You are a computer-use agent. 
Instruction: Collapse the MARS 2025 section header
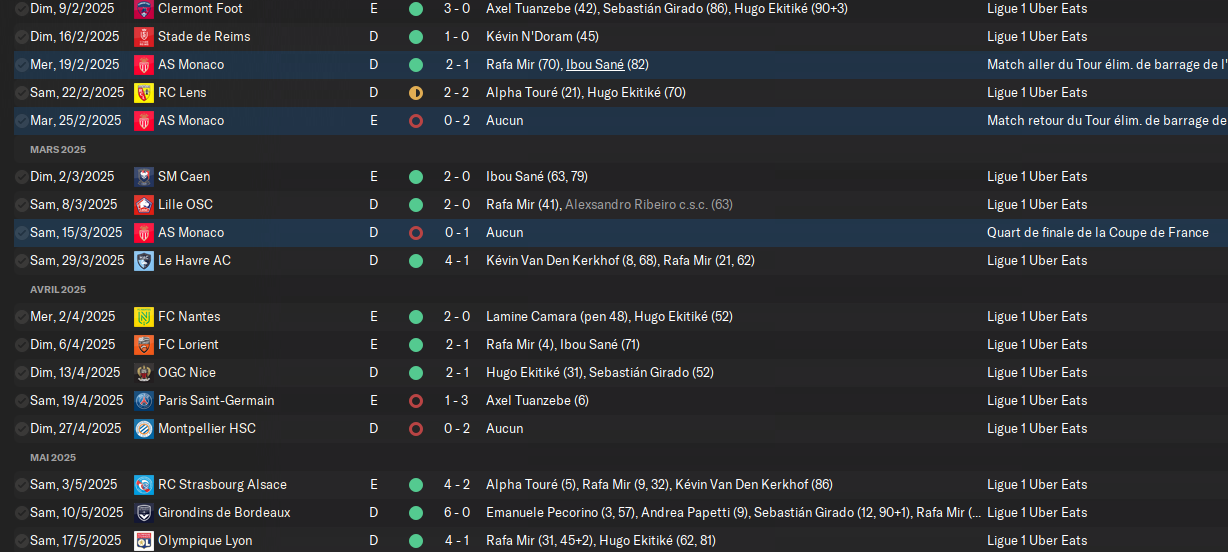pos(58,149)
